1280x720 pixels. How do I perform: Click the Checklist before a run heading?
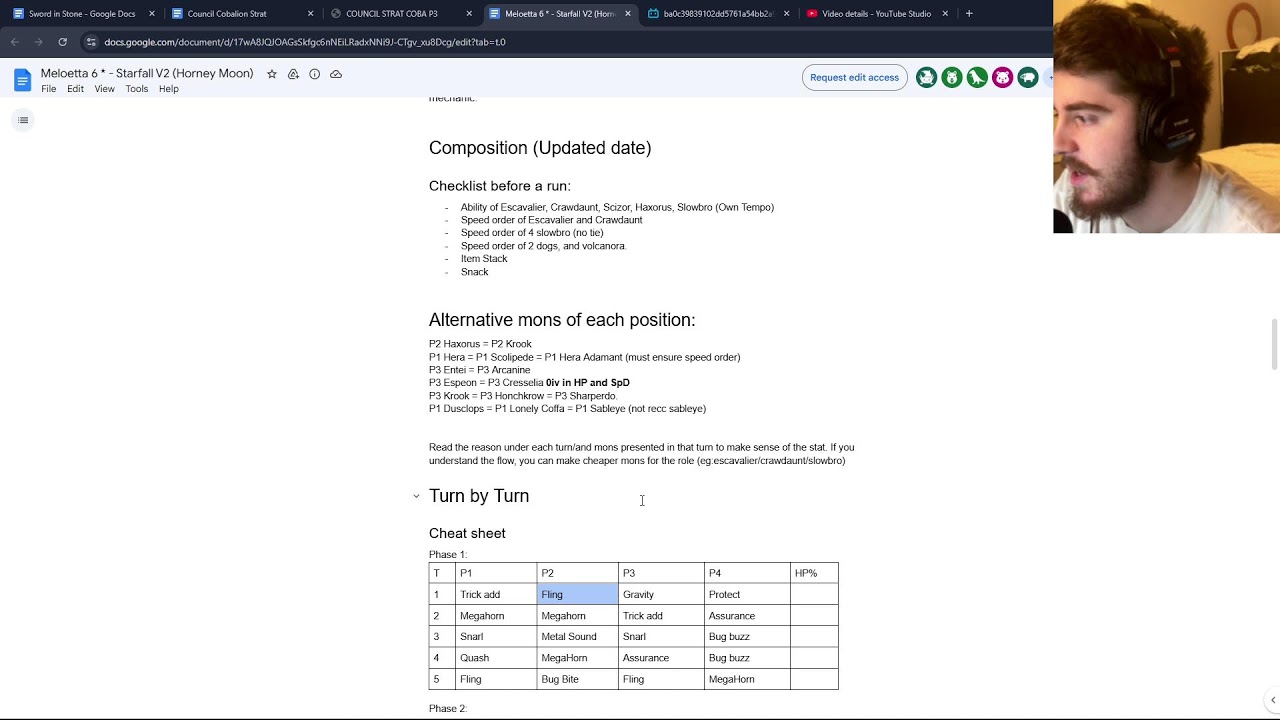[x=500, y=186]
